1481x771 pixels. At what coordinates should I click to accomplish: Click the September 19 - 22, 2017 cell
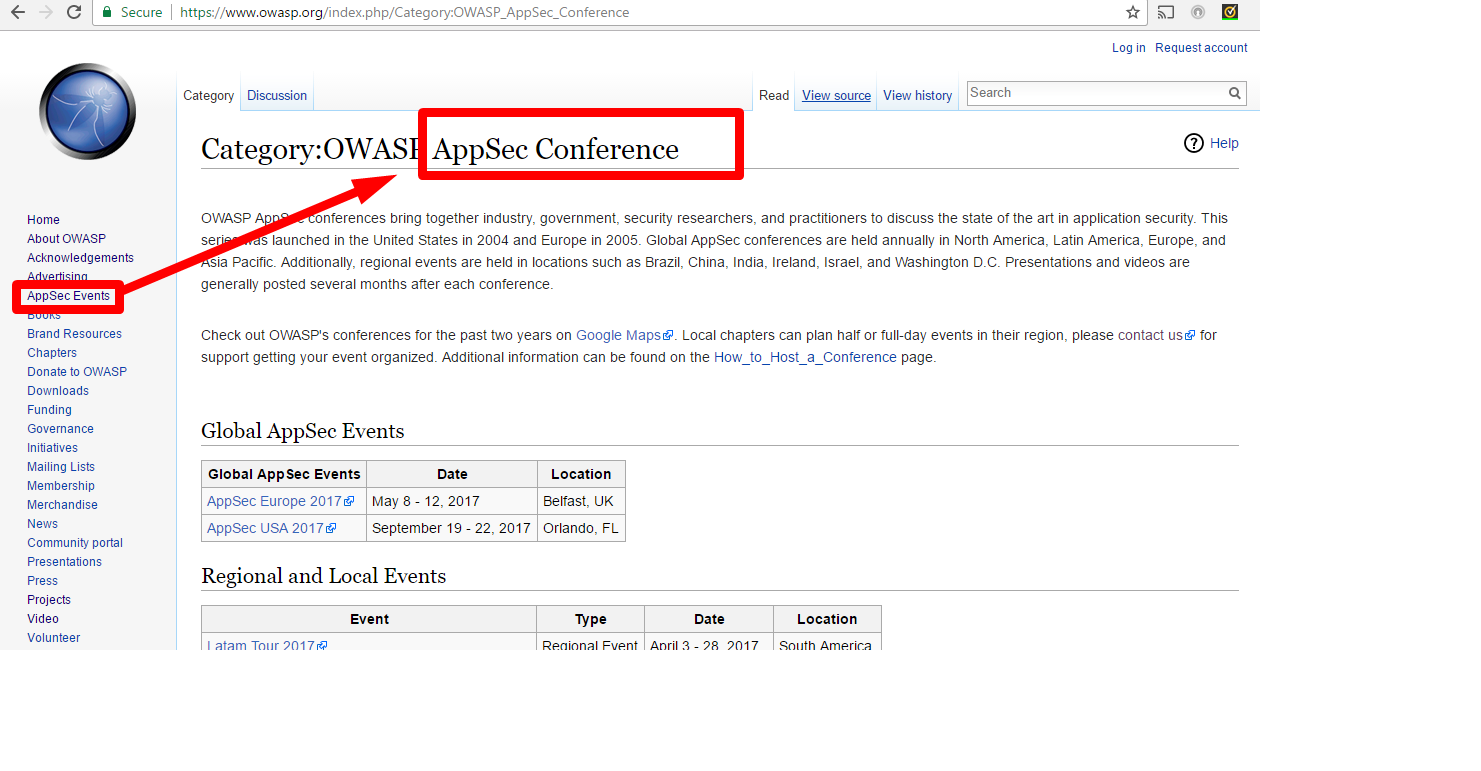coord(452,528)
